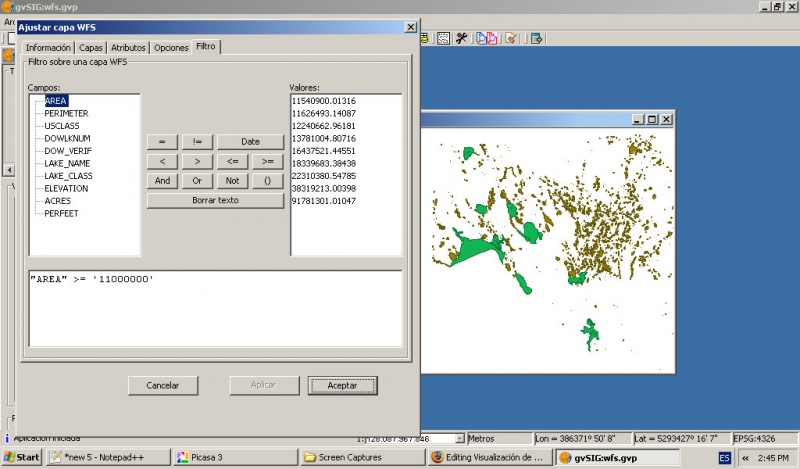Switch to Notepad++ in the taskbar
Screen dimensions: 800x469
pyautogui.click(x=107, y=457)
